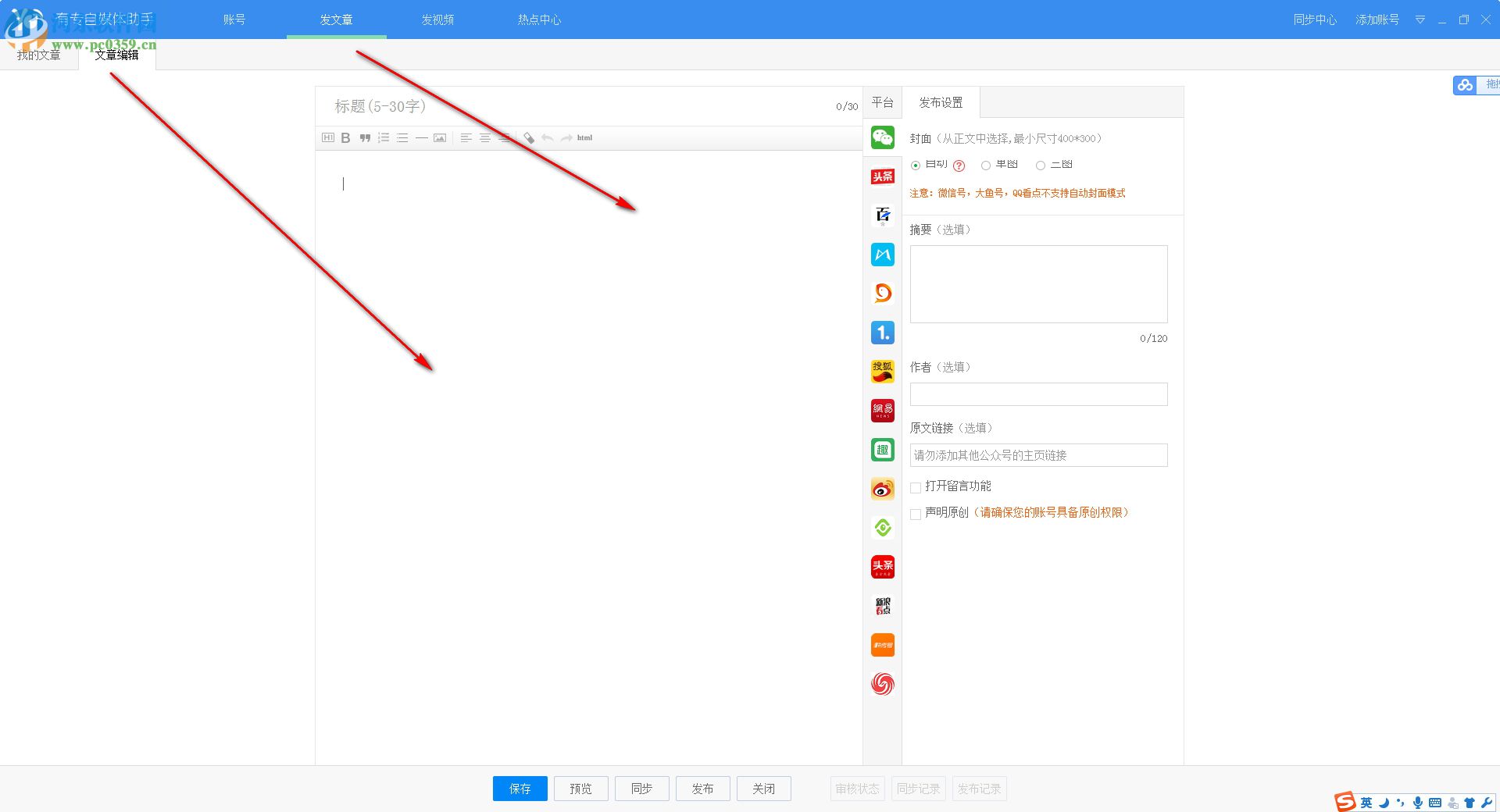Click 添加账号 in the title bar

[x=1377, y=20]
